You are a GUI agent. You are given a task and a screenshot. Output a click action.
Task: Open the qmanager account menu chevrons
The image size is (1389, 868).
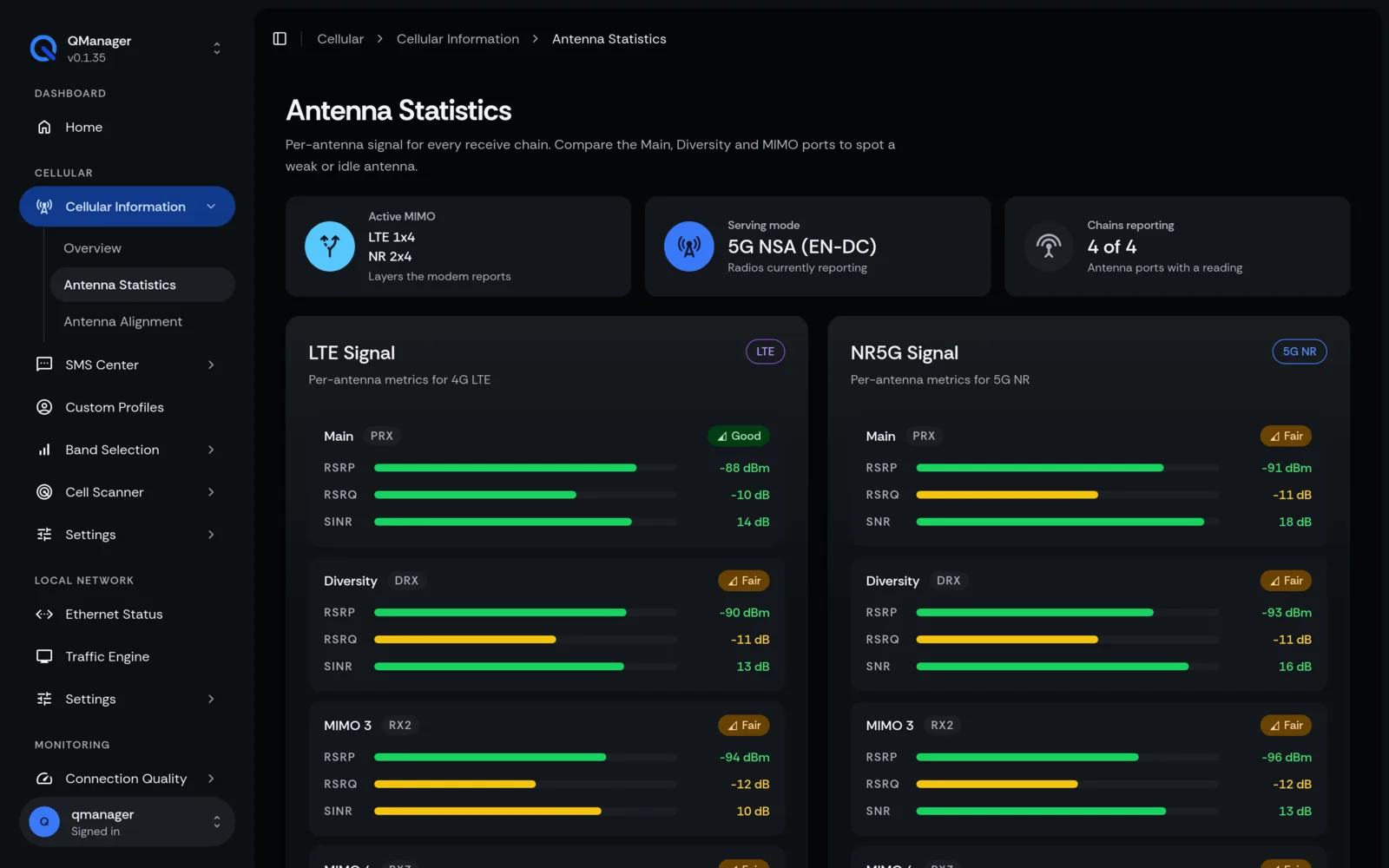click(x=217, y=821)
